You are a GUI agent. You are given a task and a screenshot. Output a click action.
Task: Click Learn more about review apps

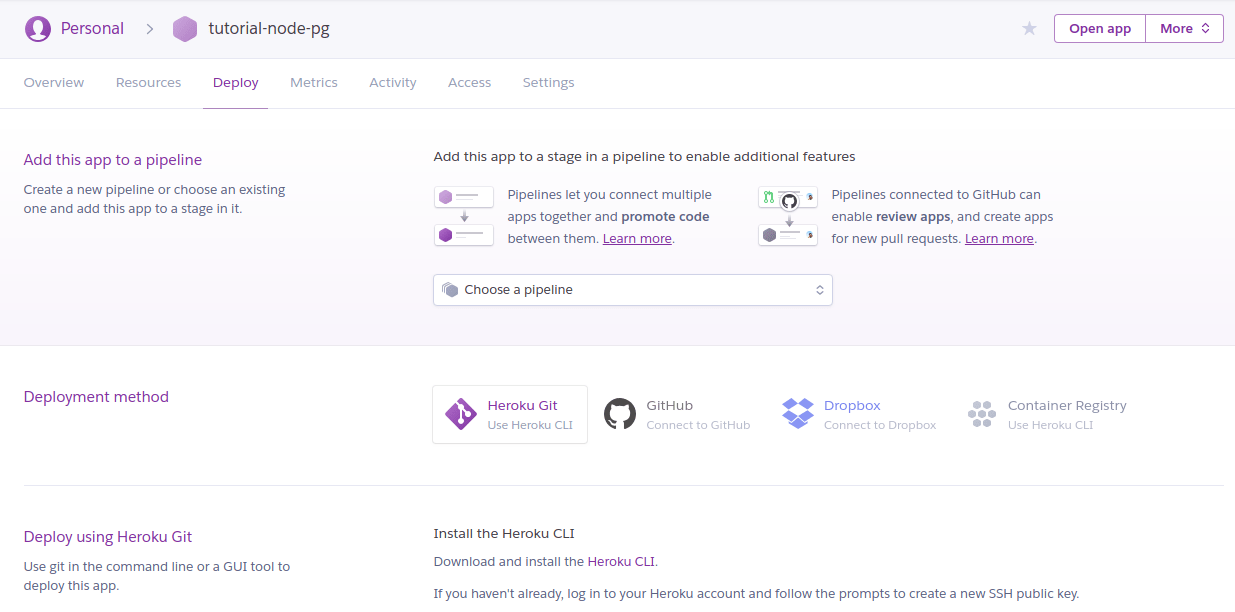(999, 239)
